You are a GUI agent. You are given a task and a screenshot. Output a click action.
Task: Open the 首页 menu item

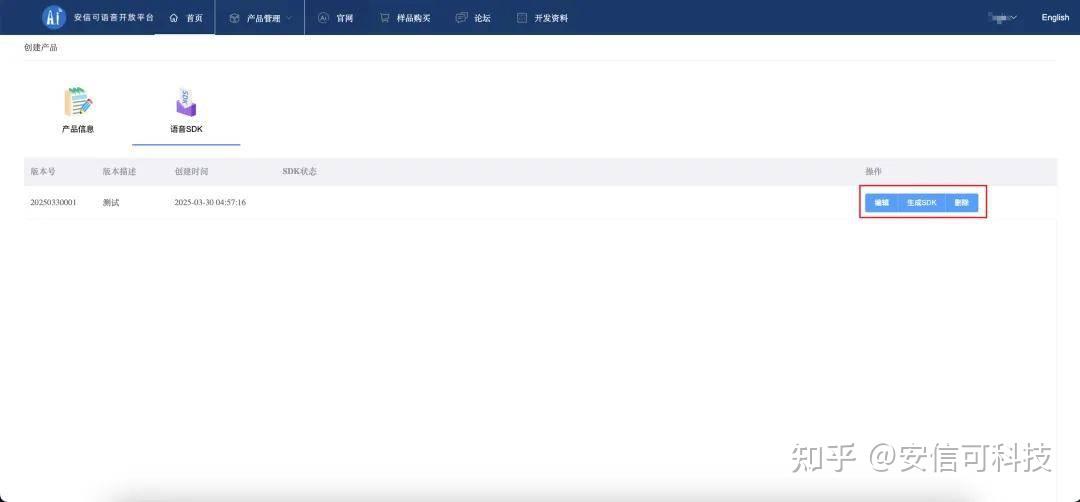click(194, 19)
